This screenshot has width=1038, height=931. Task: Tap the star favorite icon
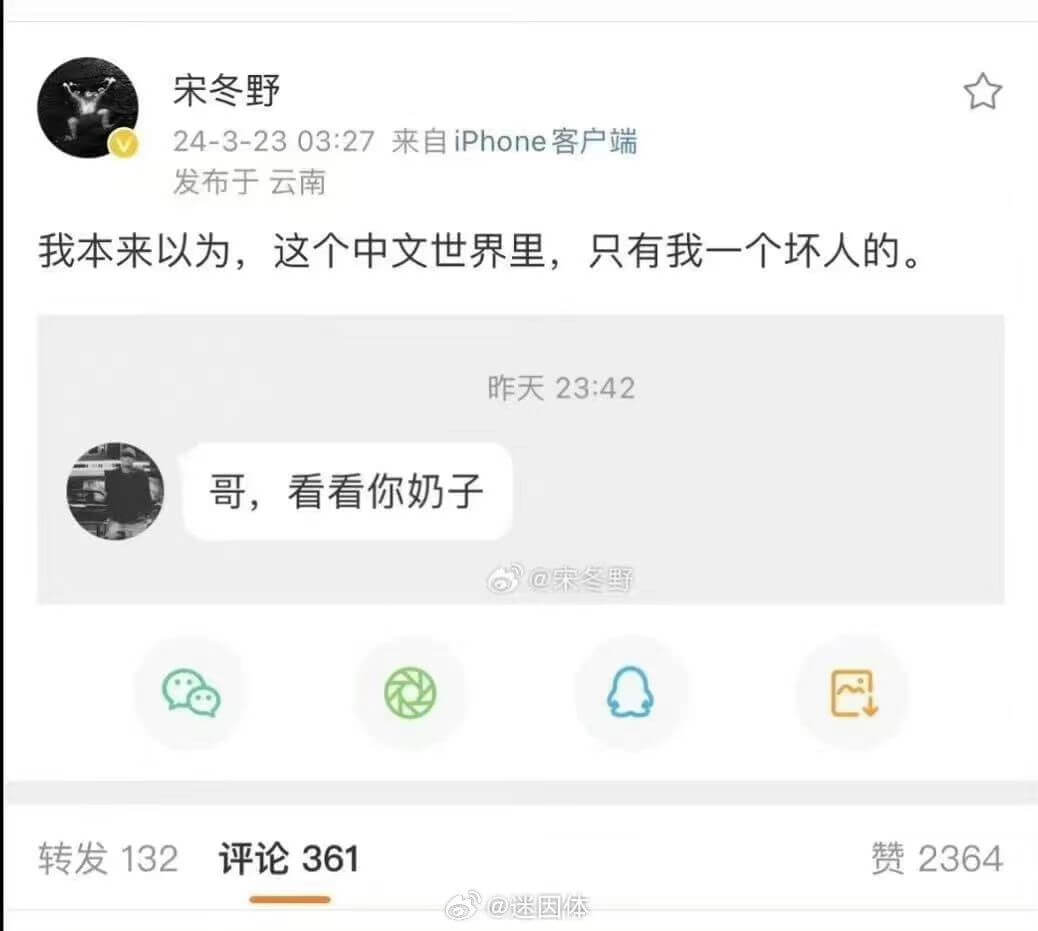click(982, 91)
